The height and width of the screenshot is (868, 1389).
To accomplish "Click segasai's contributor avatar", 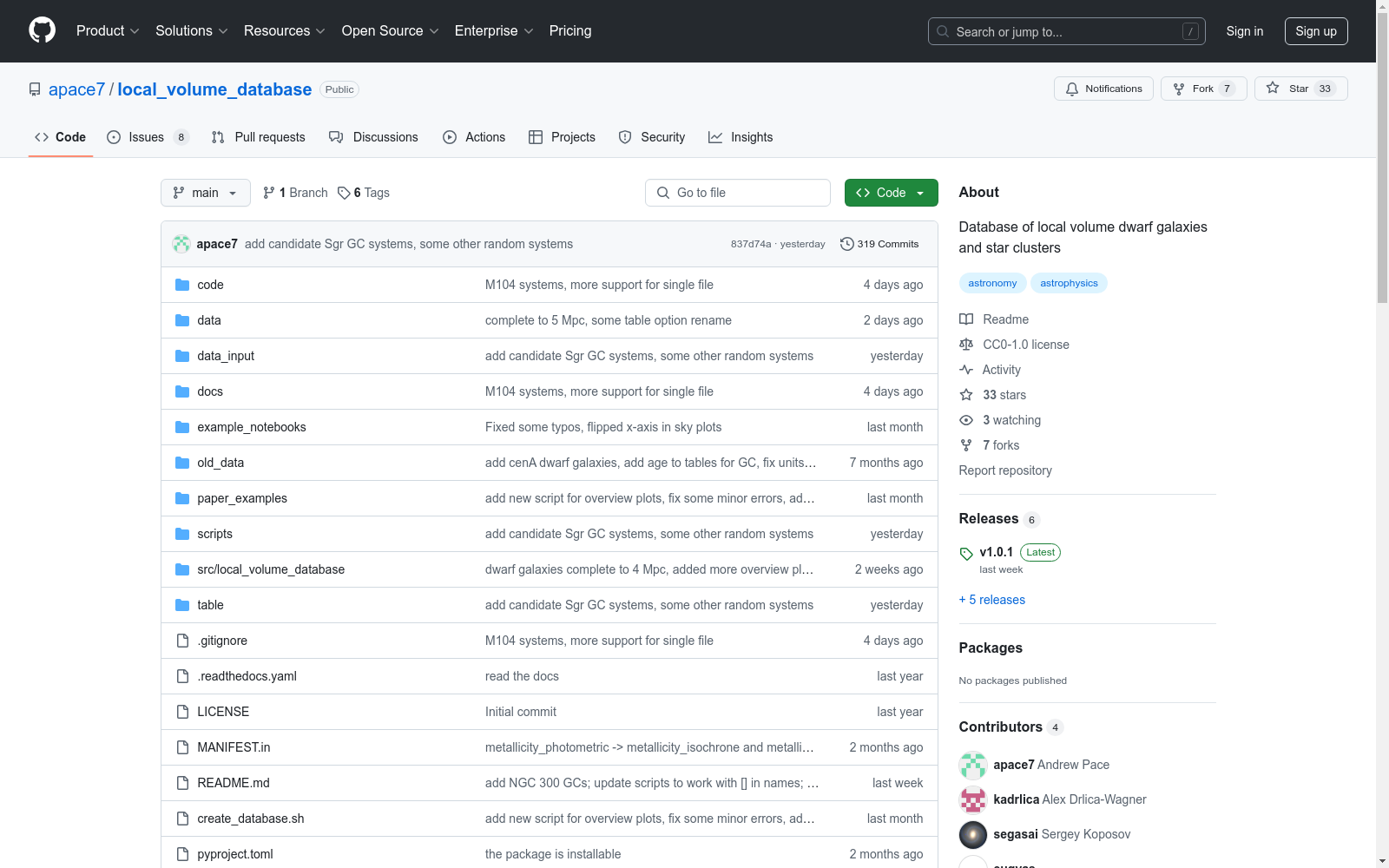I will tap(973, 834).
